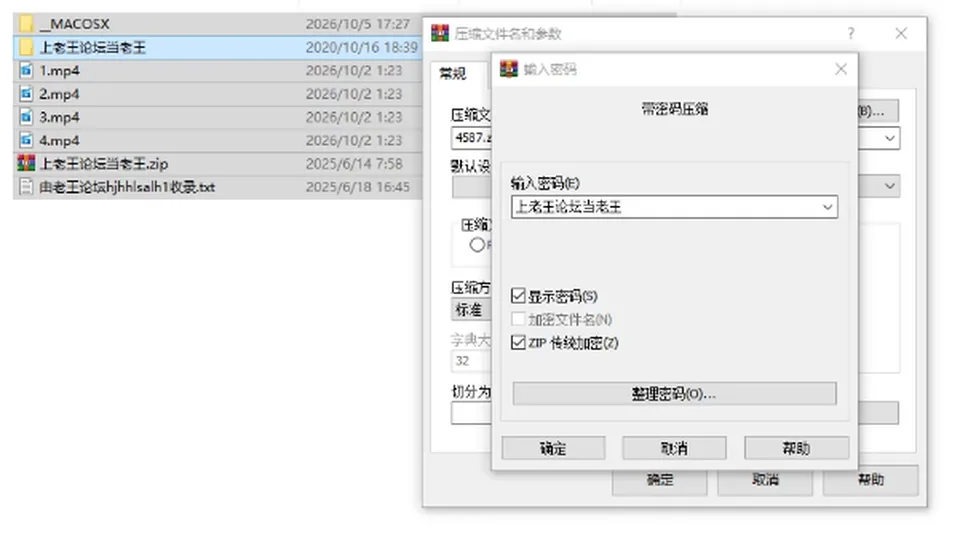
Task: Select the _MACOSX folder name
Action: point(74,24)
